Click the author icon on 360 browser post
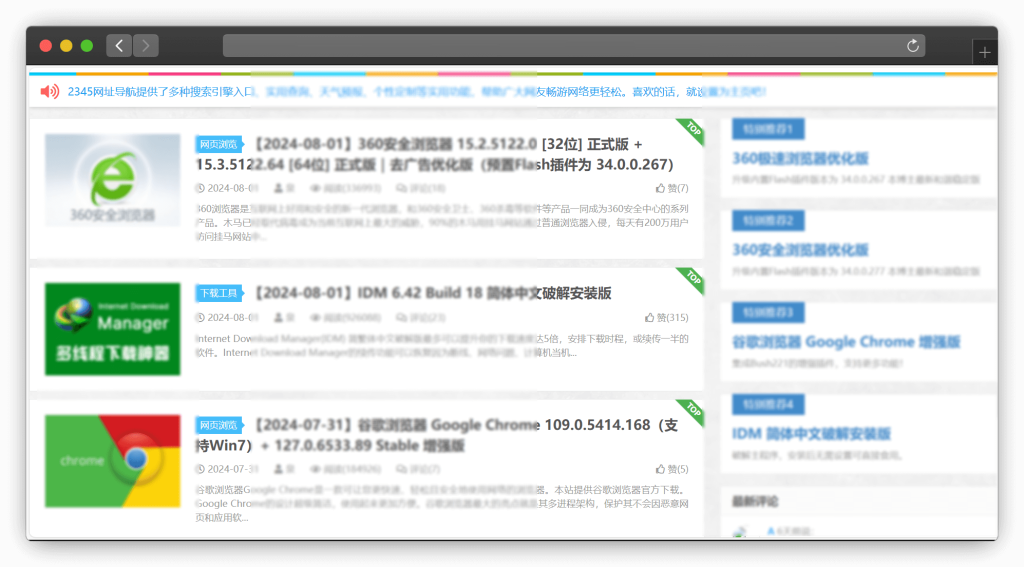Viewport: 1024px width, 567px height. coord(278,188)
